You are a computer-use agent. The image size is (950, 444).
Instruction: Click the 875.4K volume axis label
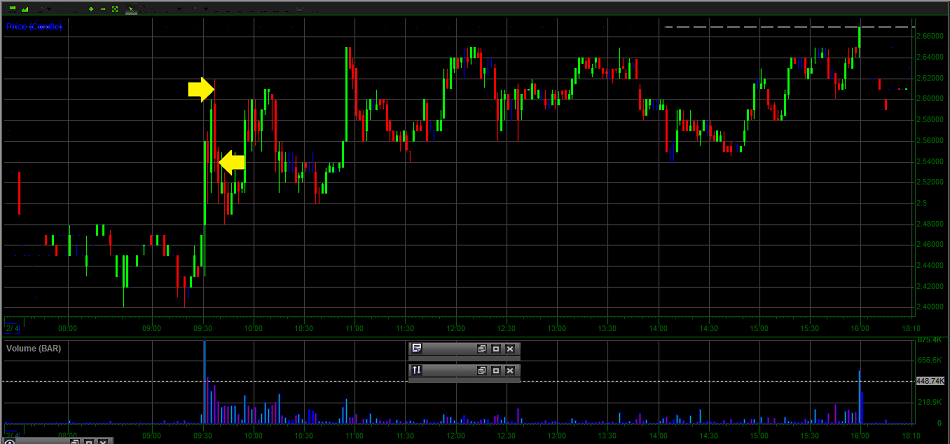point(929,340)
